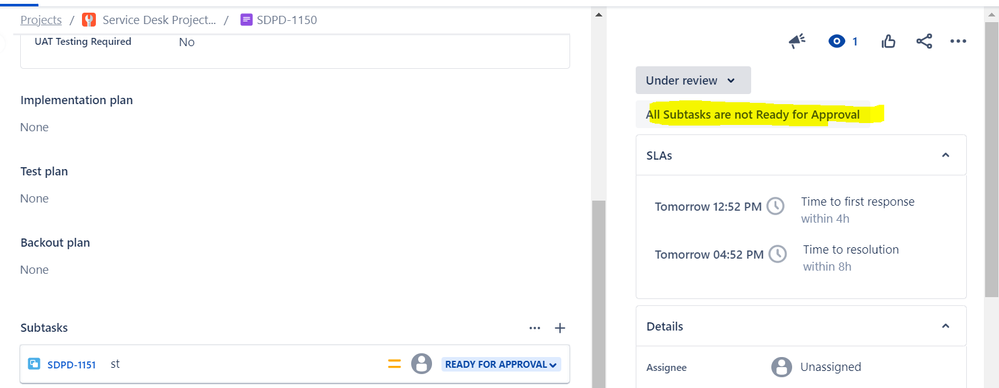The image size is (999, 388).
Task: Click the Tomorrow 04:52 PM SLA time
Action: [x=709, y=255]
